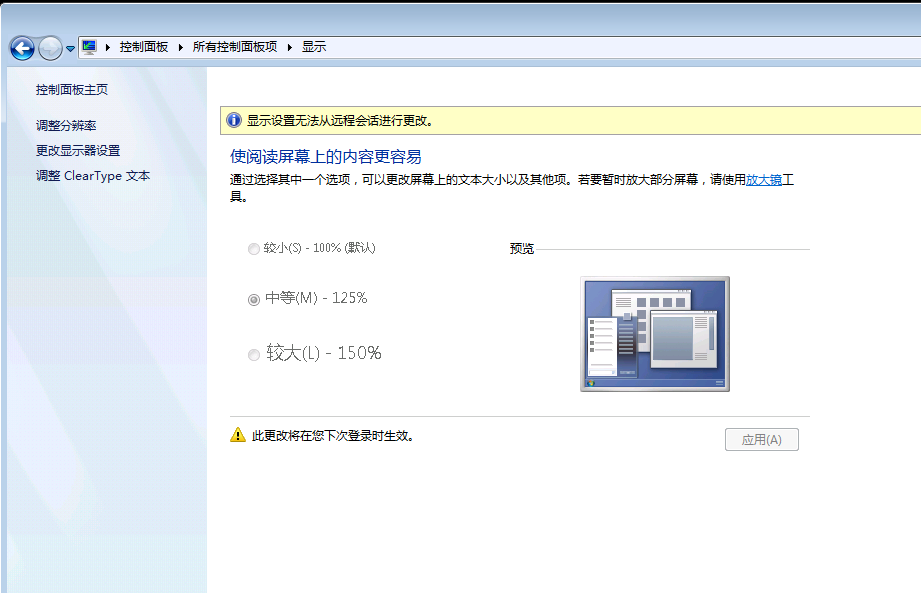Open the 放大镜 link
921x593 pixels.
point(764,180)
